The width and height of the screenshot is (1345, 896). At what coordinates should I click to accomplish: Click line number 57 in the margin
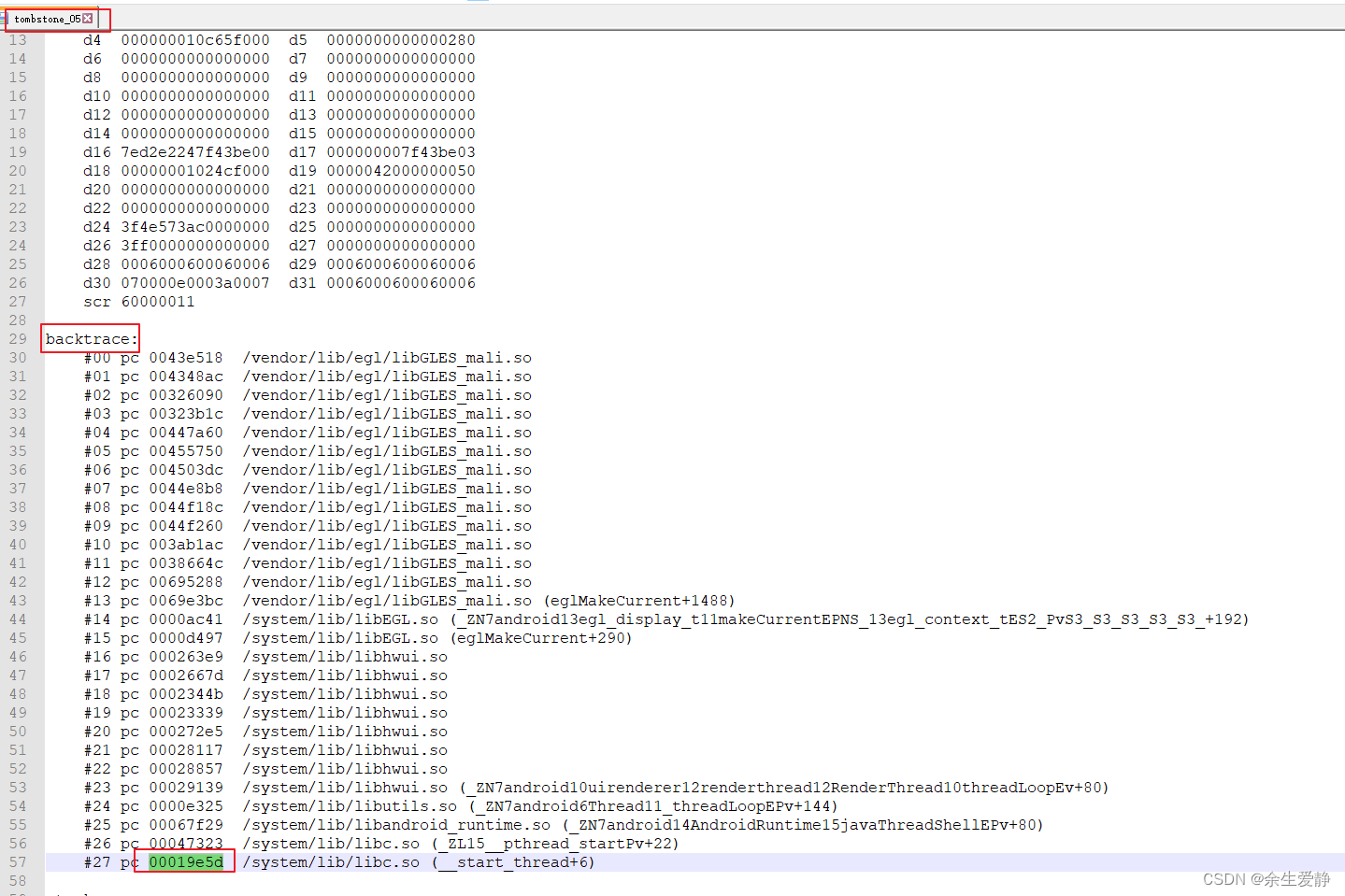tap(17, 861)
